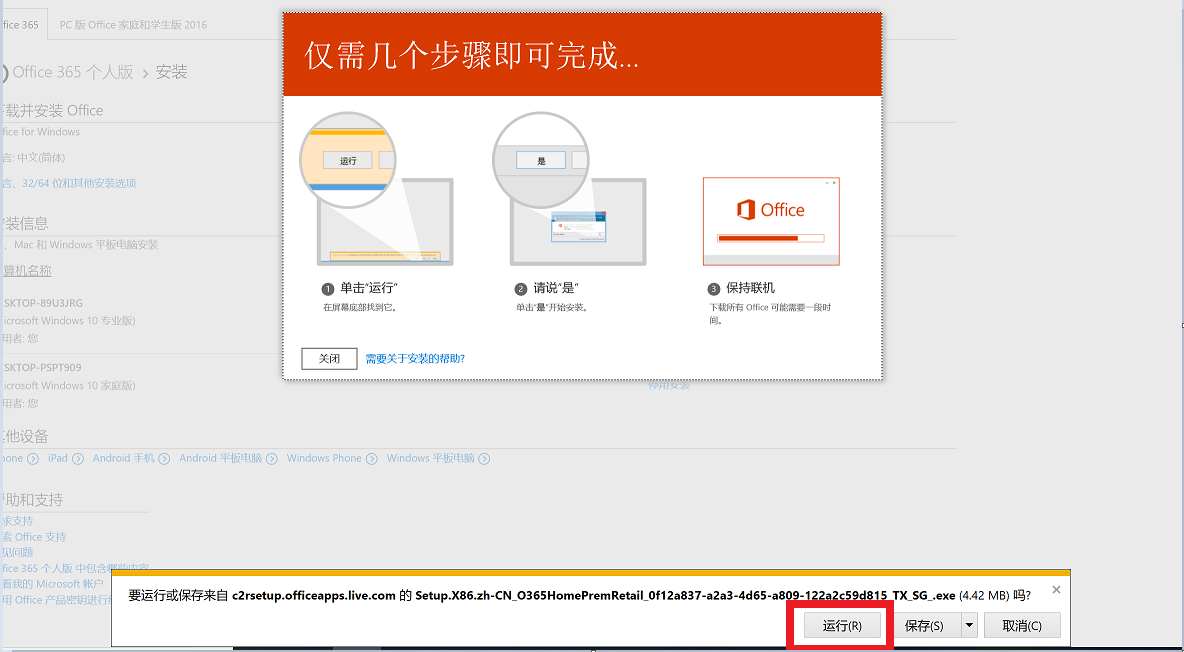
Task: Click the c2rsetup.officeapps.live.com source text
Action: click(314, 595)
